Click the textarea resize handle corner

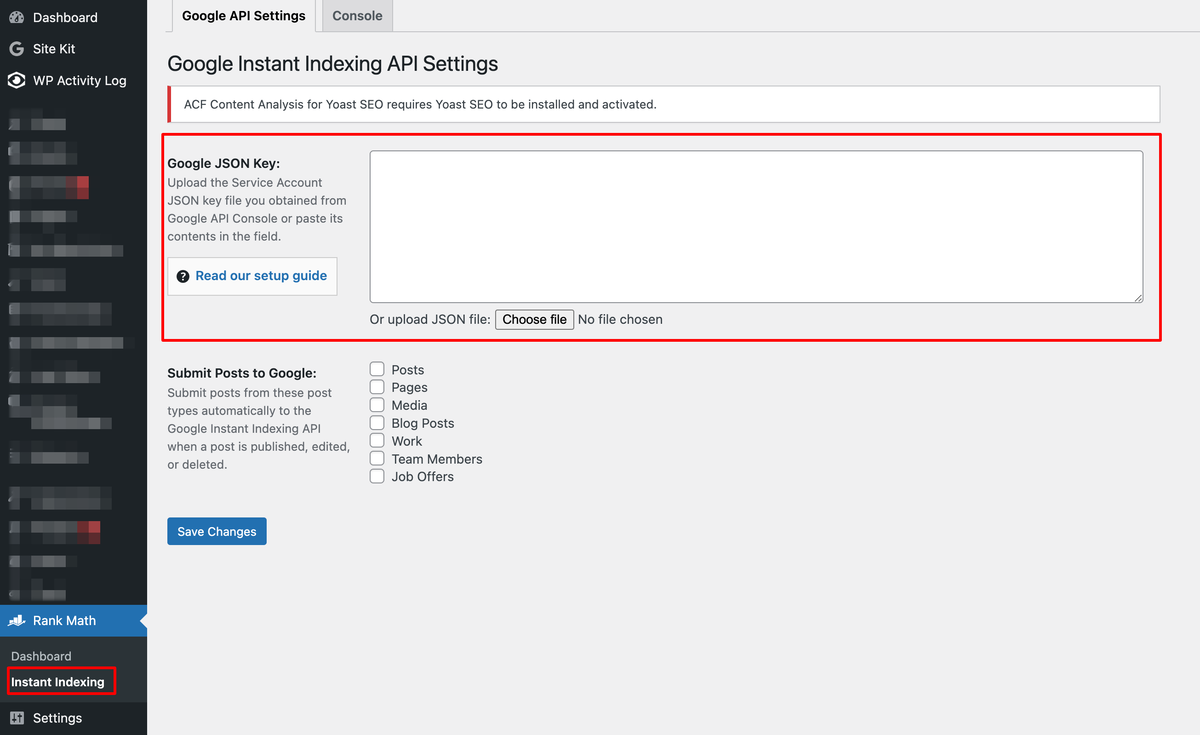click(x=1137, y=297)
